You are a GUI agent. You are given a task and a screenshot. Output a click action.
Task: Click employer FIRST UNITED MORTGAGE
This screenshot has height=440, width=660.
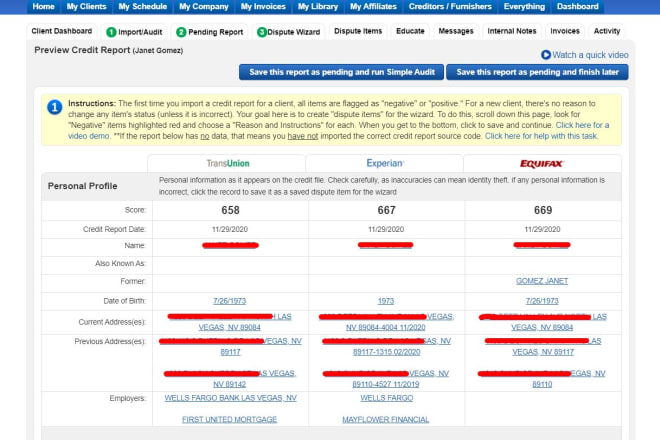click(x=230, y=419)
